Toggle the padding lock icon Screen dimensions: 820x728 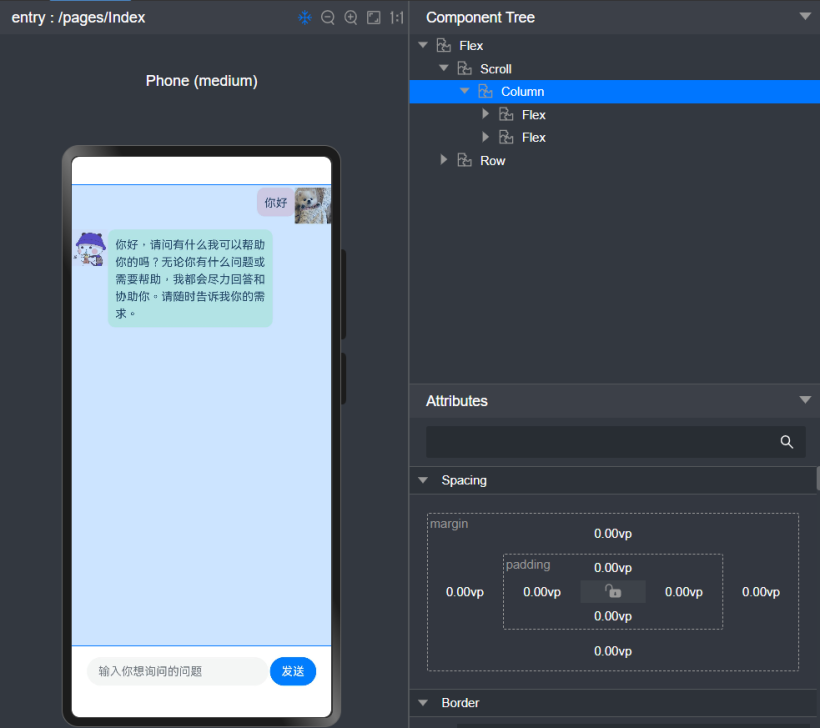click(x=613, y=591)
